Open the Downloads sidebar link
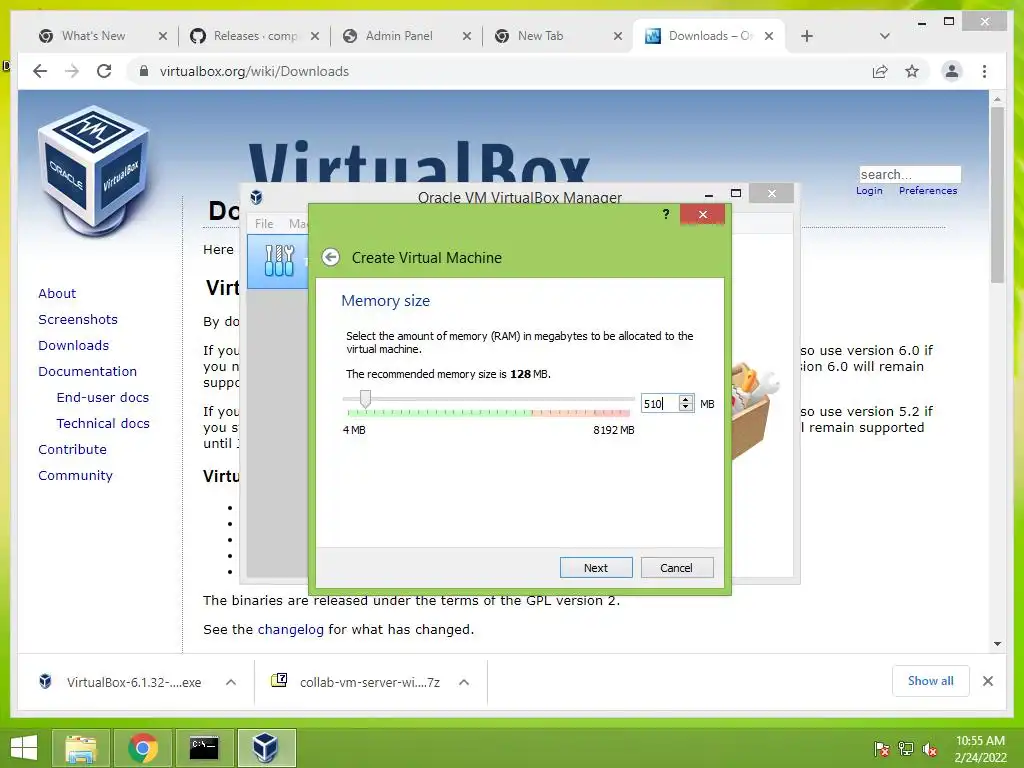This screenshot has height=768, width=1024. 73,345
